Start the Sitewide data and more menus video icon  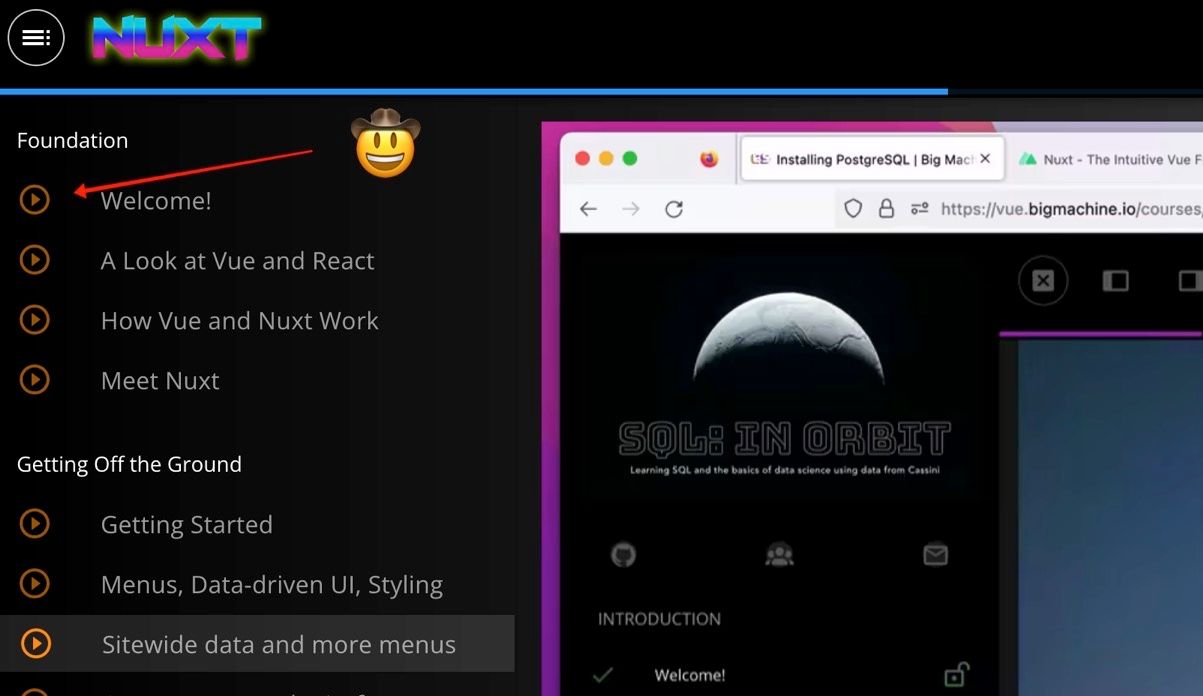pos(35,644)
